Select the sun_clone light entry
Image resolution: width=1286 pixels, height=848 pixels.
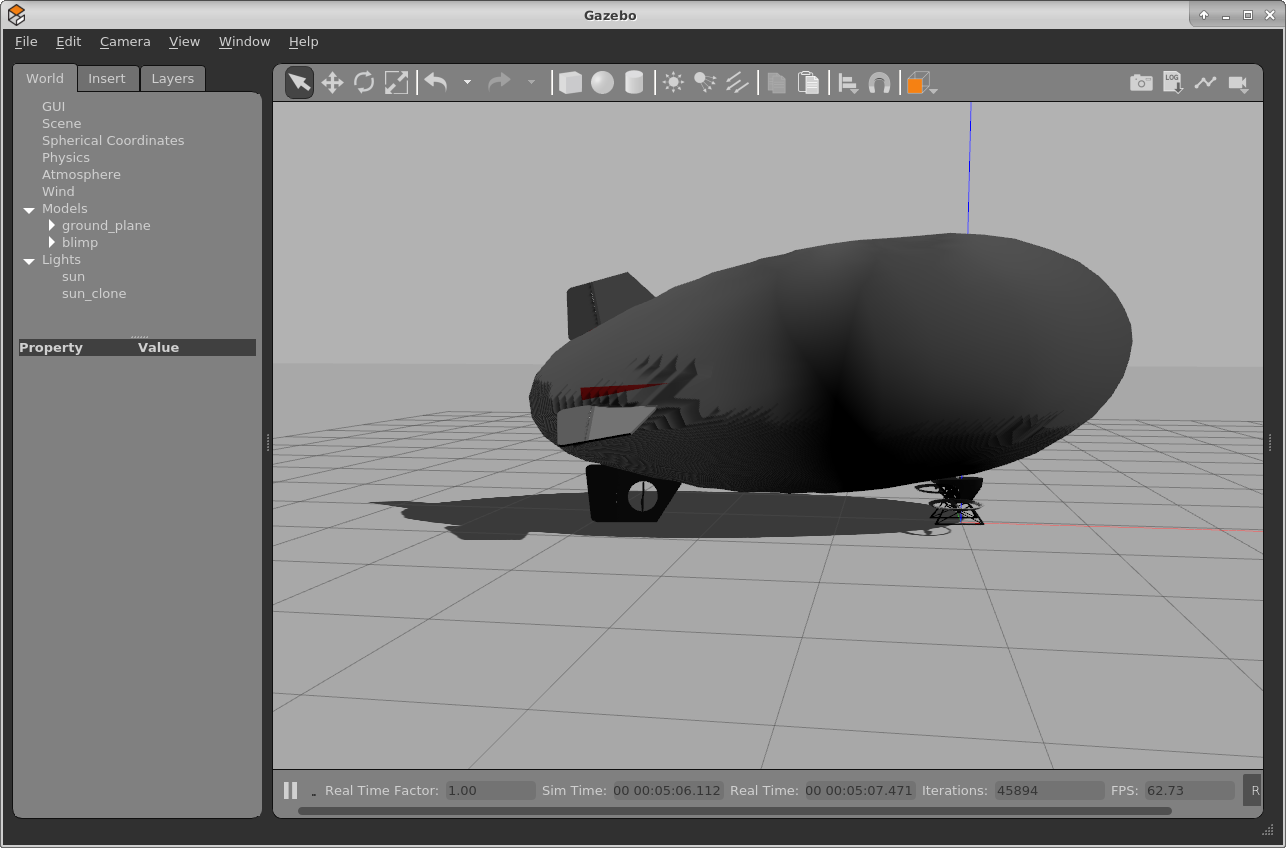pos(94,294)
